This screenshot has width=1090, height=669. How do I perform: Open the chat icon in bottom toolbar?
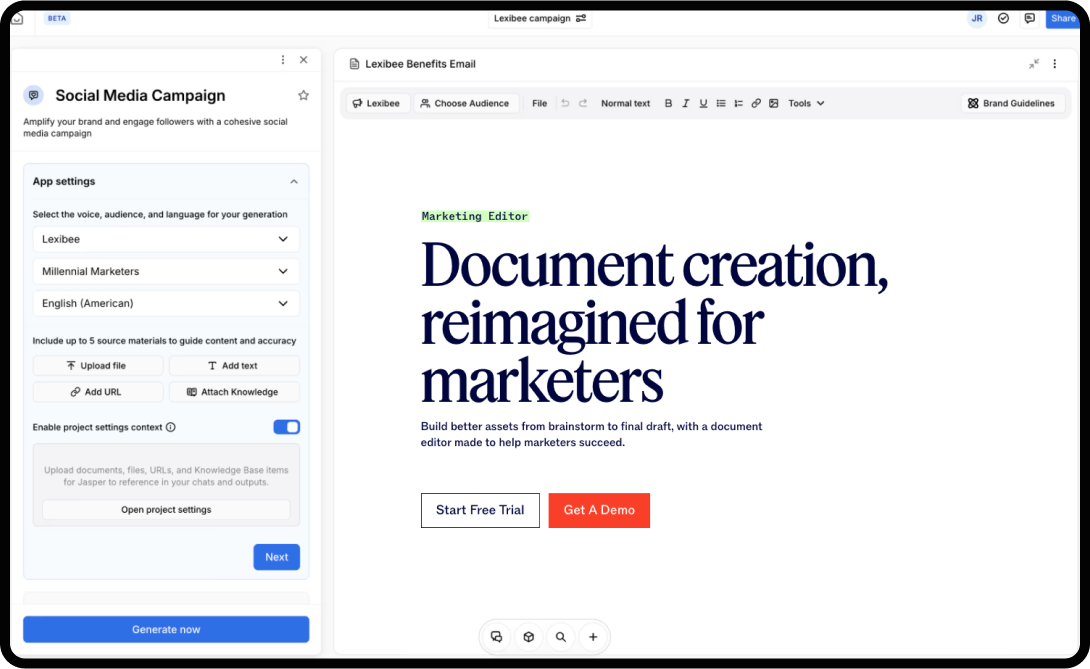496,637
